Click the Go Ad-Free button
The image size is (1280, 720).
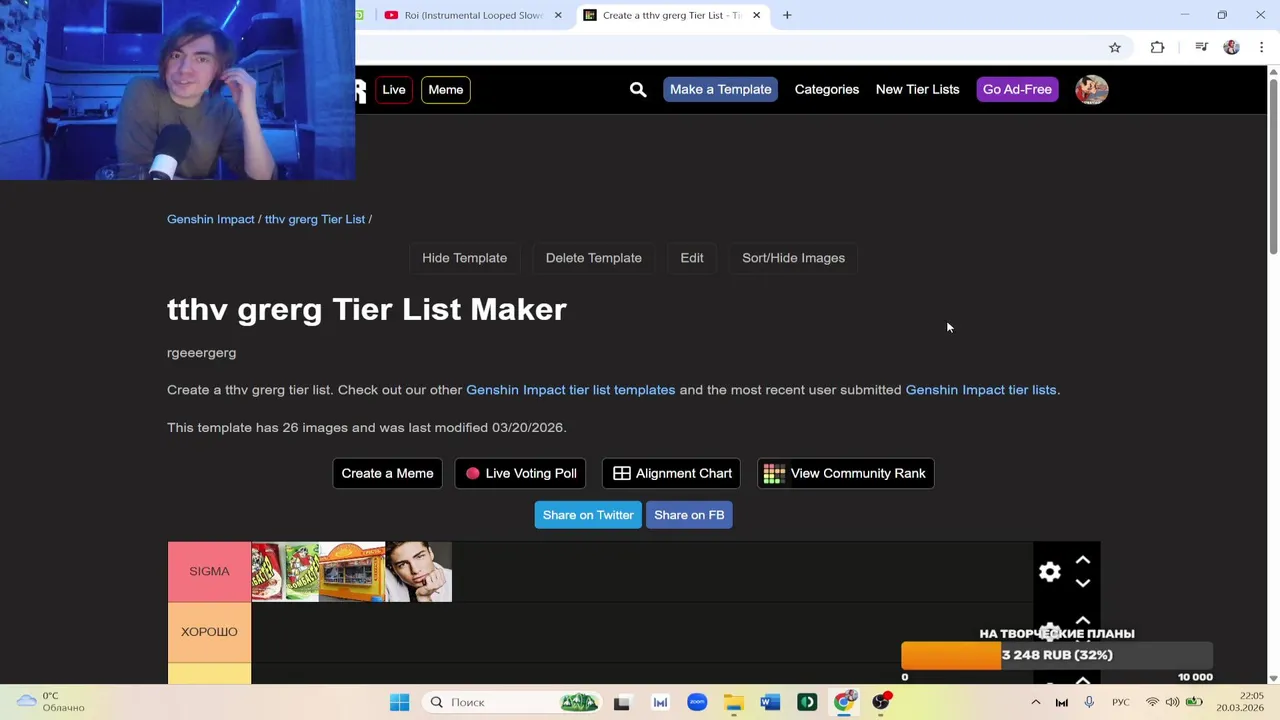pyautogui.click(x=1017, y=90)
